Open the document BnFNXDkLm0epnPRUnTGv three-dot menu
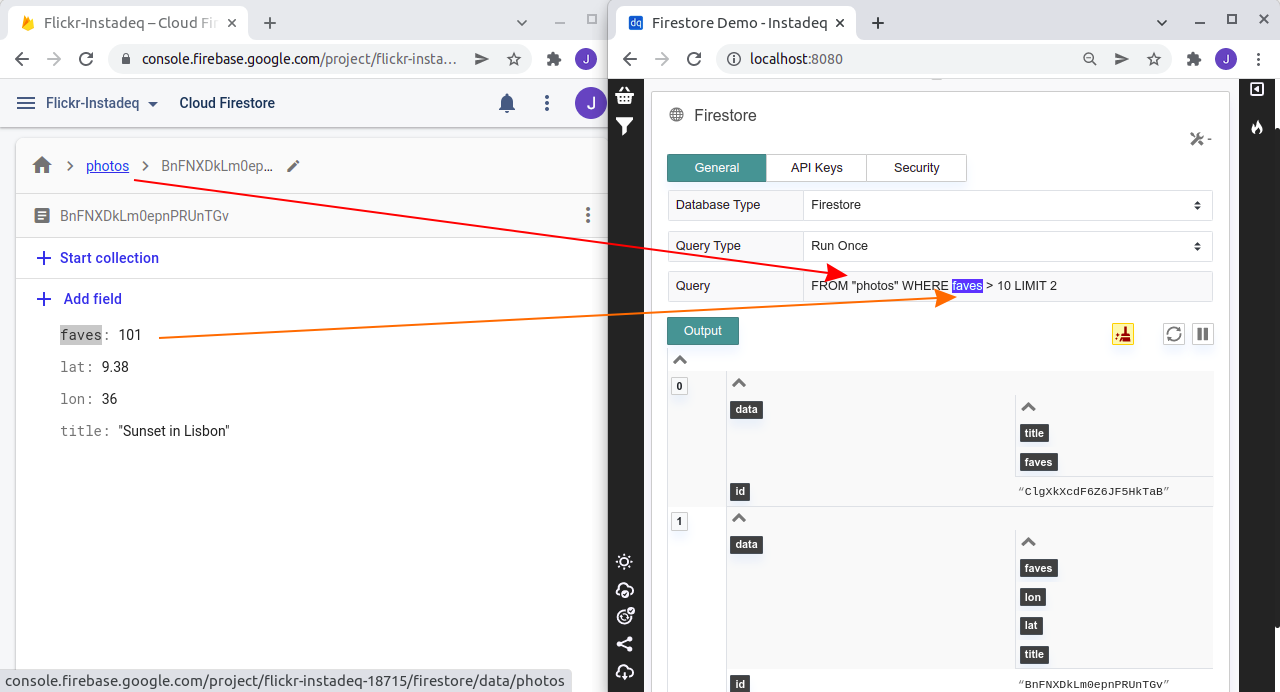1280x692 pixels. click(x=588, y=215)
